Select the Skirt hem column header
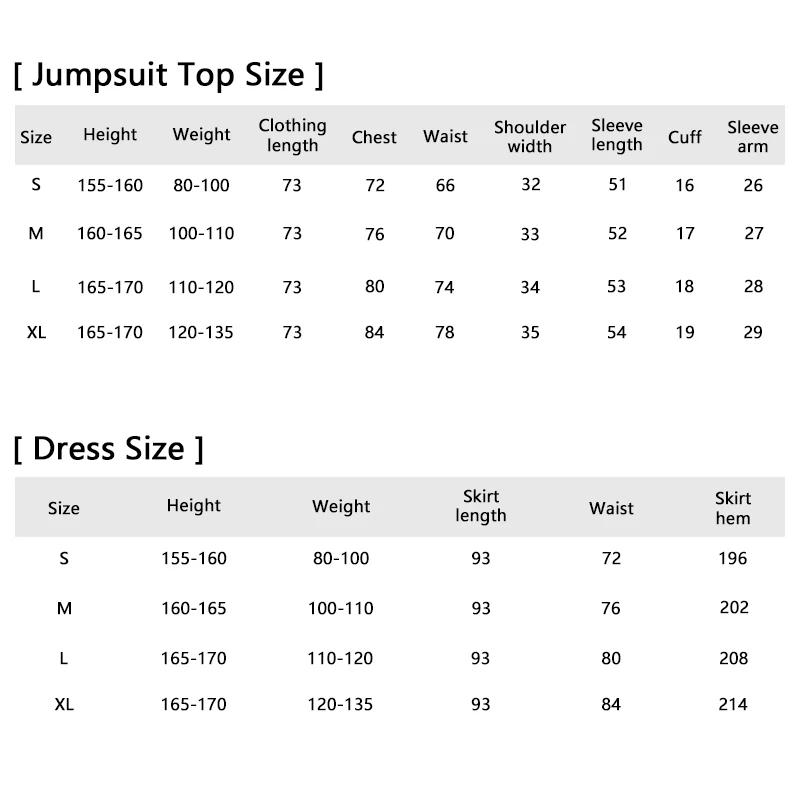Viewport: 800px width, 800px height. 733,508
